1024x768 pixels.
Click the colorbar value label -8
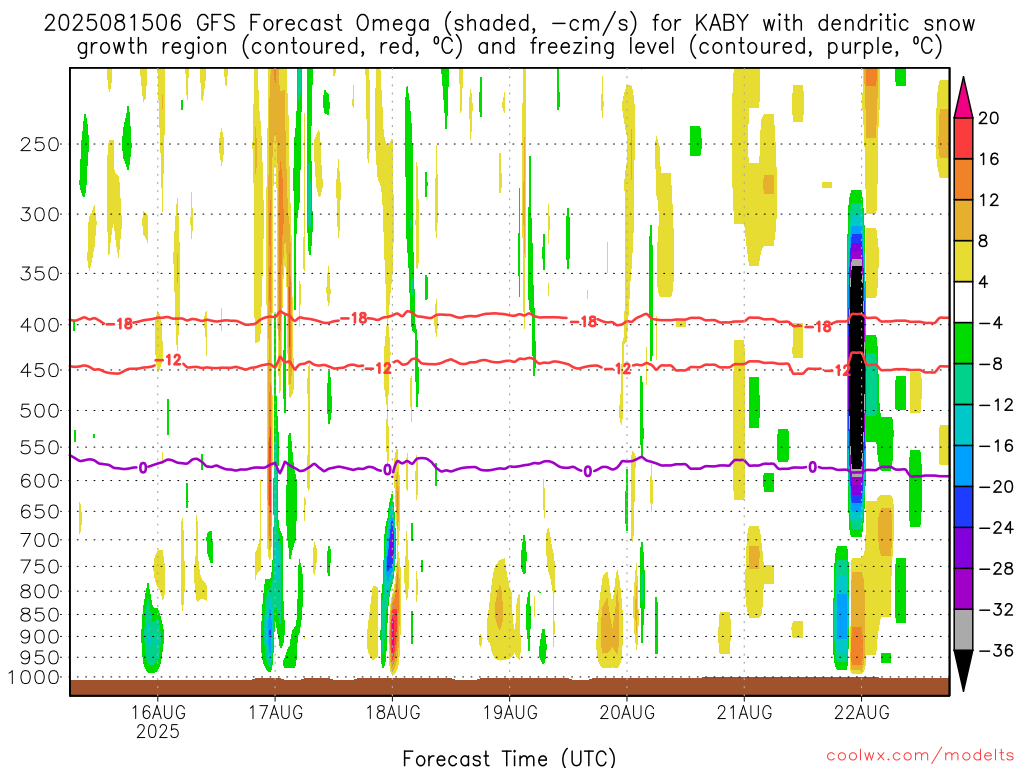[x=990, y=364]
